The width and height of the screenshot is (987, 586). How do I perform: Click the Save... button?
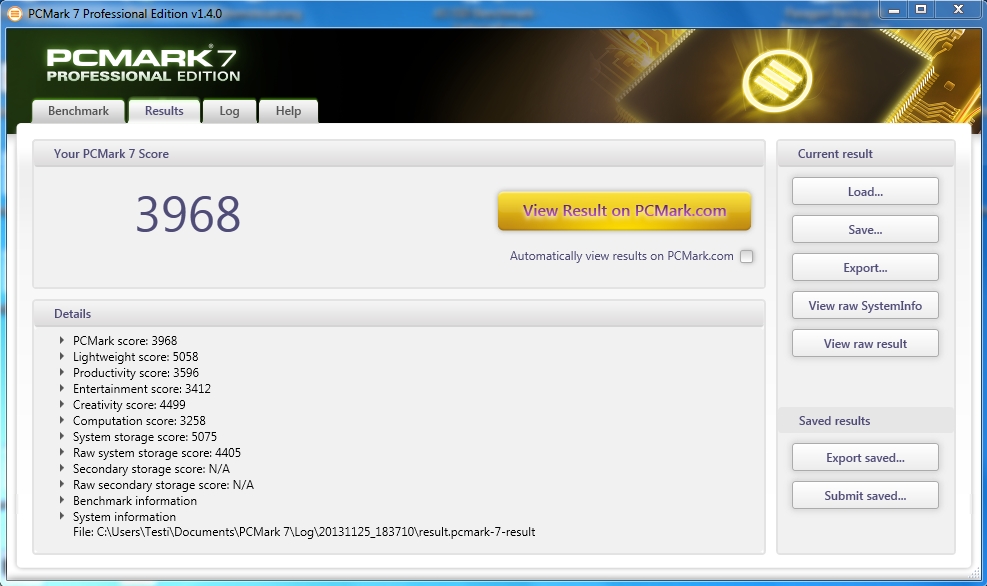tap(865, 229)
